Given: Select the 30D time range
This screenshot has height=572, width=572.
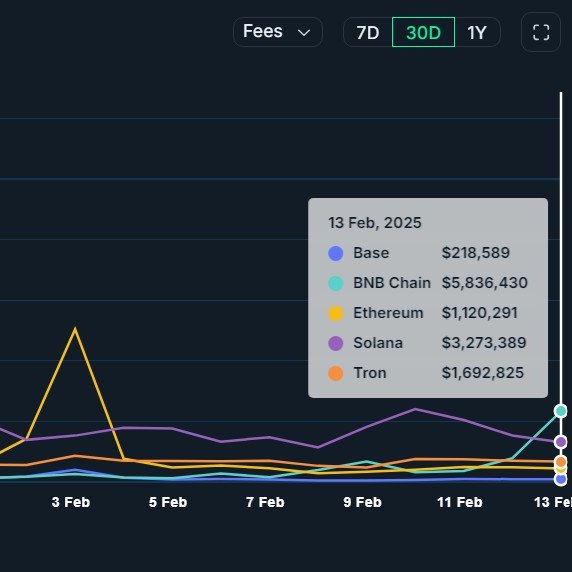Looking at the screenshot, I should pyautogui.click(x=423, y=32).
